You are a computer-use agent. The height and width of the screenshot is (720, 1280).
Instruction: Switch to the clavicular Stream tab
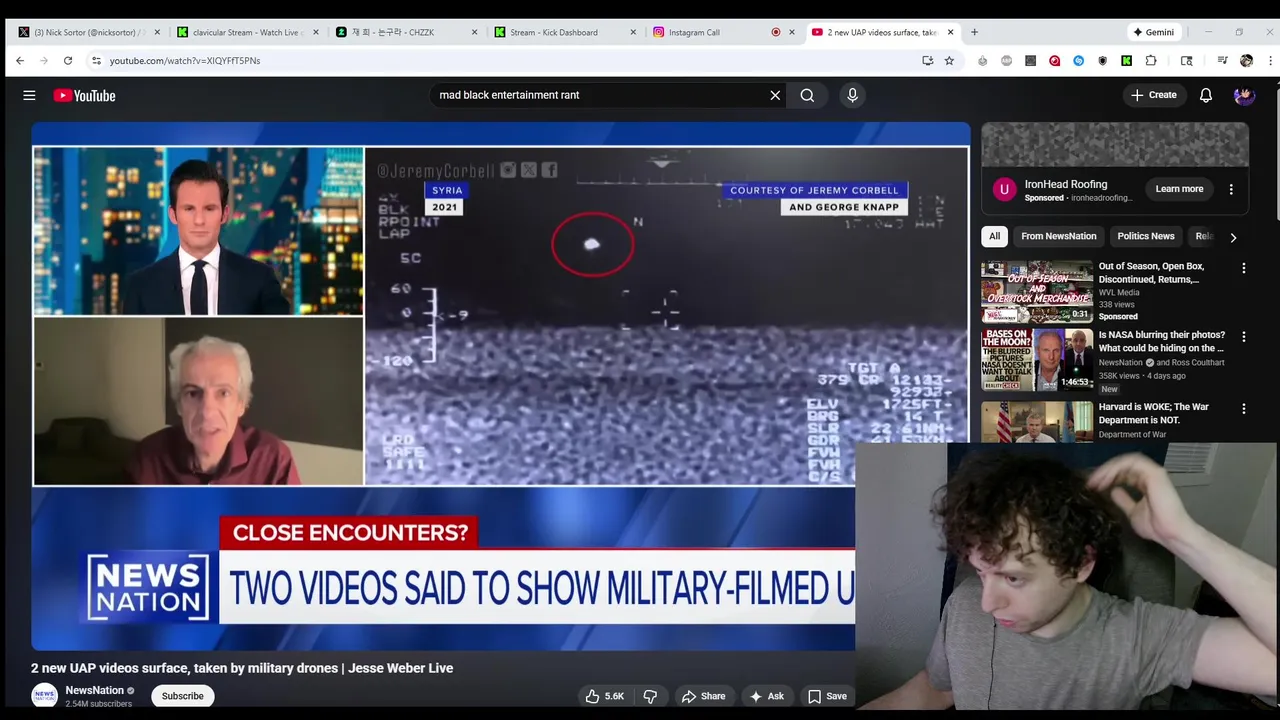(246, 32)
